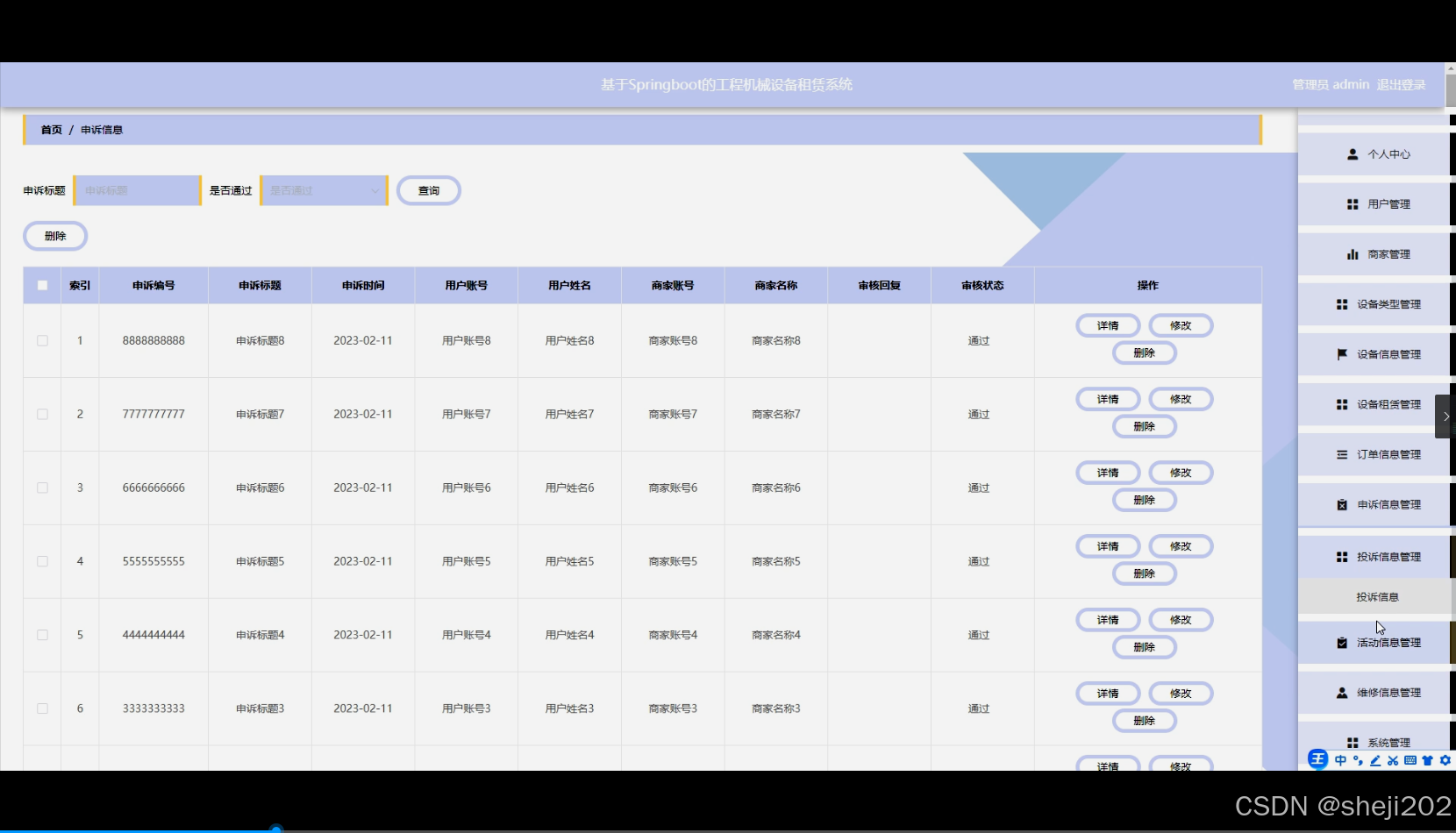Expand 系统管理 sidebar menu
The height and width of the screenshot is (833, 1456).
(1374, 743)
